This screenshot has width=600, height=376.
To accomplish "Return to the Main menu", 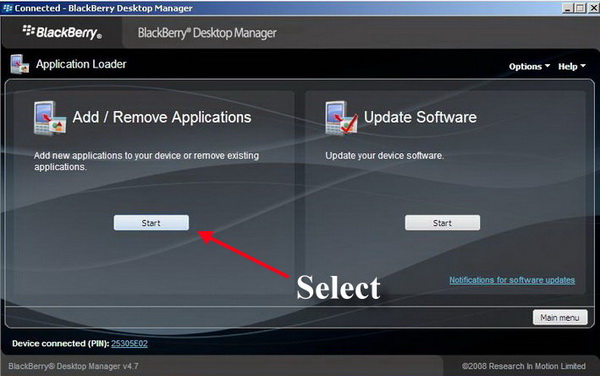I will (x=560, y=317).
